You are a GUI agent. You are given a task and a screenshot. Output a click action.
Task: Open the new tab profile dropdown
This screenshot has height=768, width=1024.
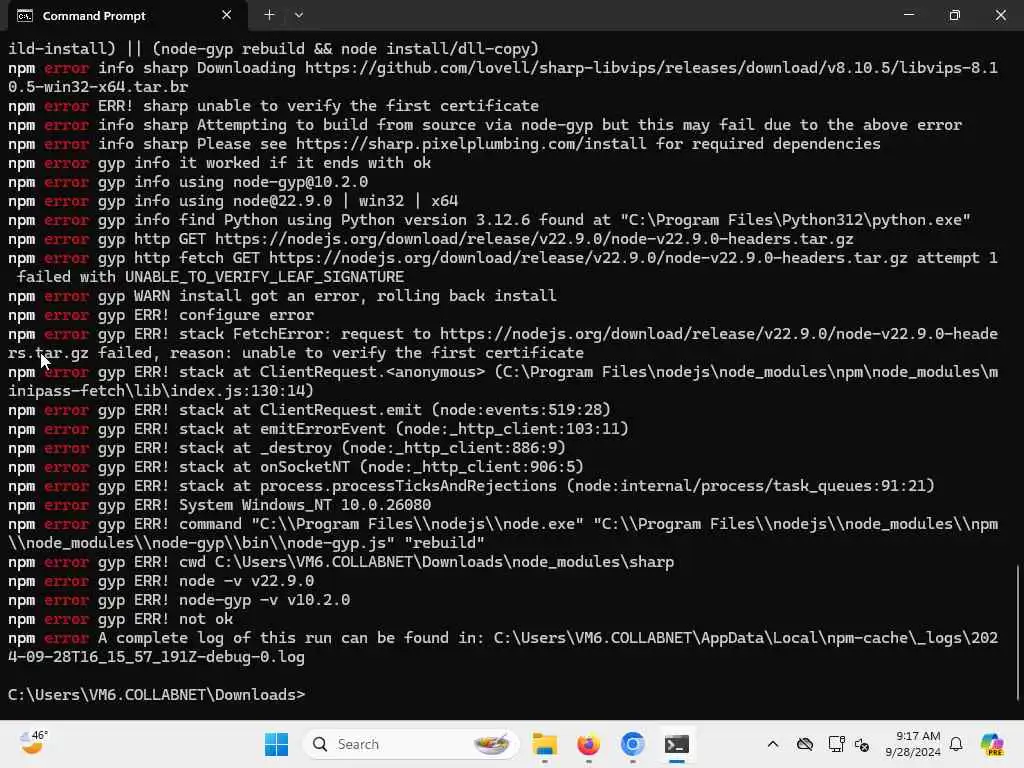click(x=298, y=15)
